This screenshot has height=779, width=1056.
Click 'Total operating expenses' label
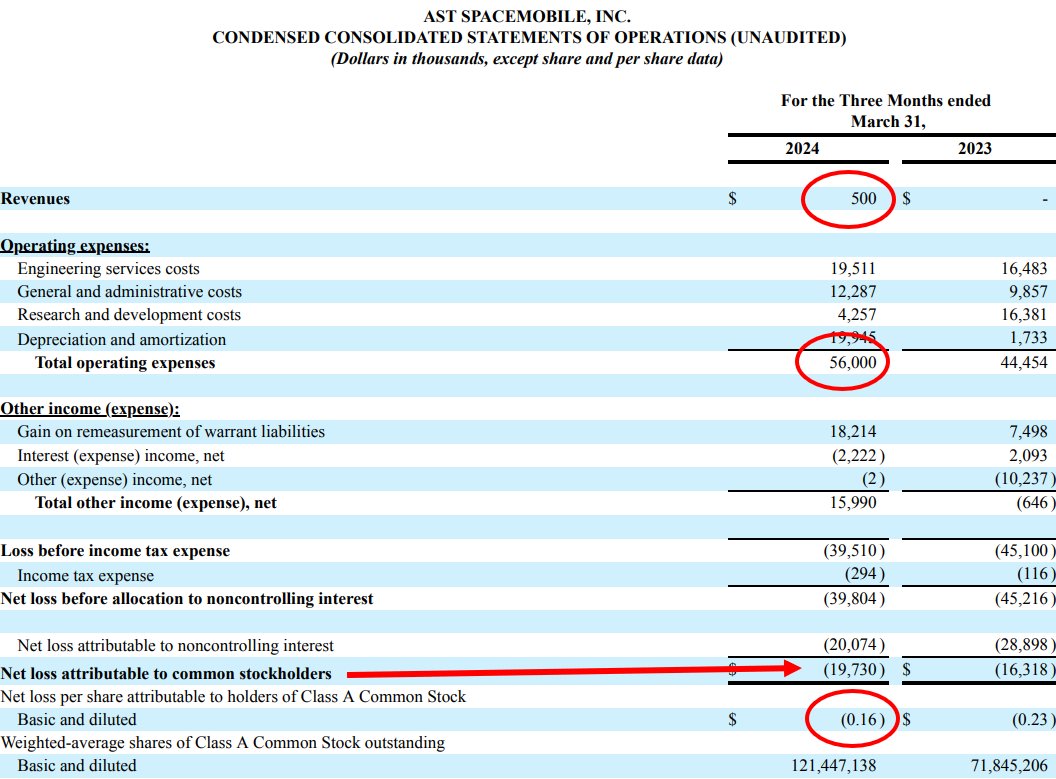point(125,363)
